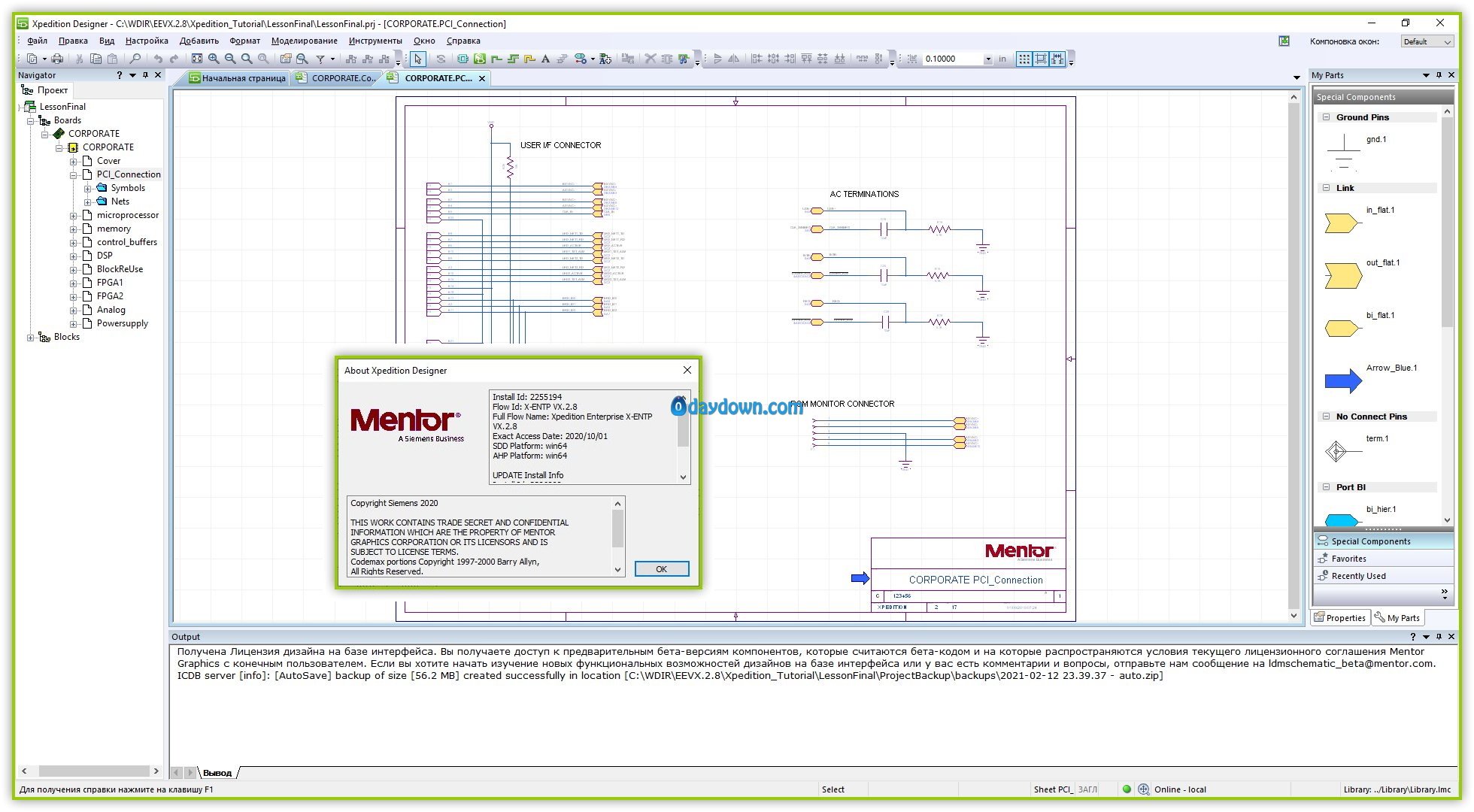Expand the Blocks tree node
Viewport: 1474px width, 812px height.
pyautogui.click(x=31, y=338)
